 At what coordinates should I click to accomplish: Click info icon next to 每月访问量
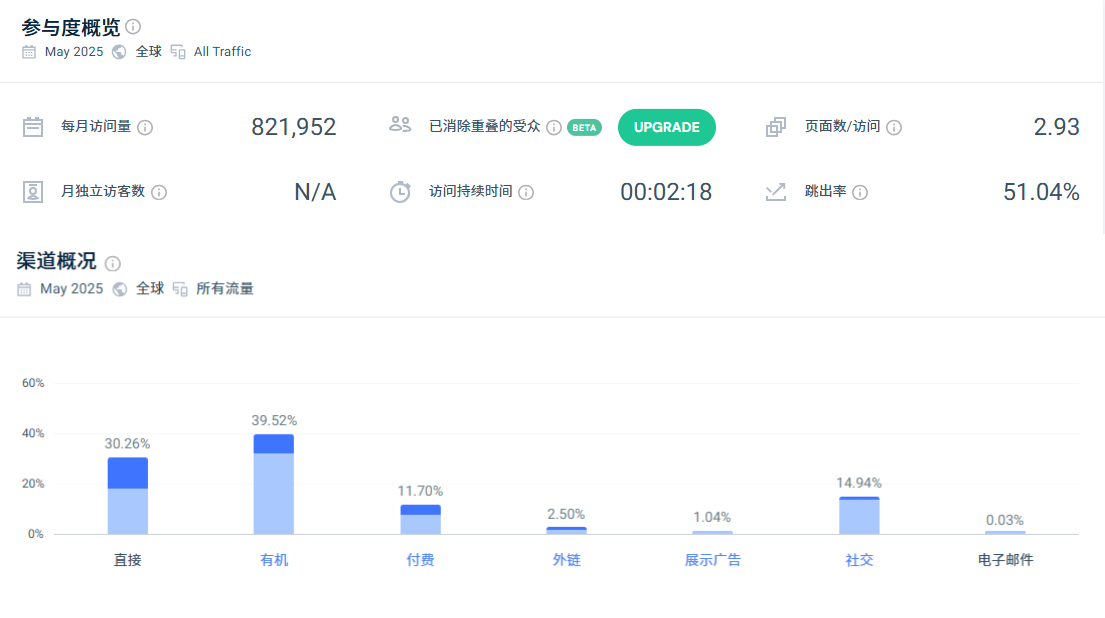pos(145,127)
